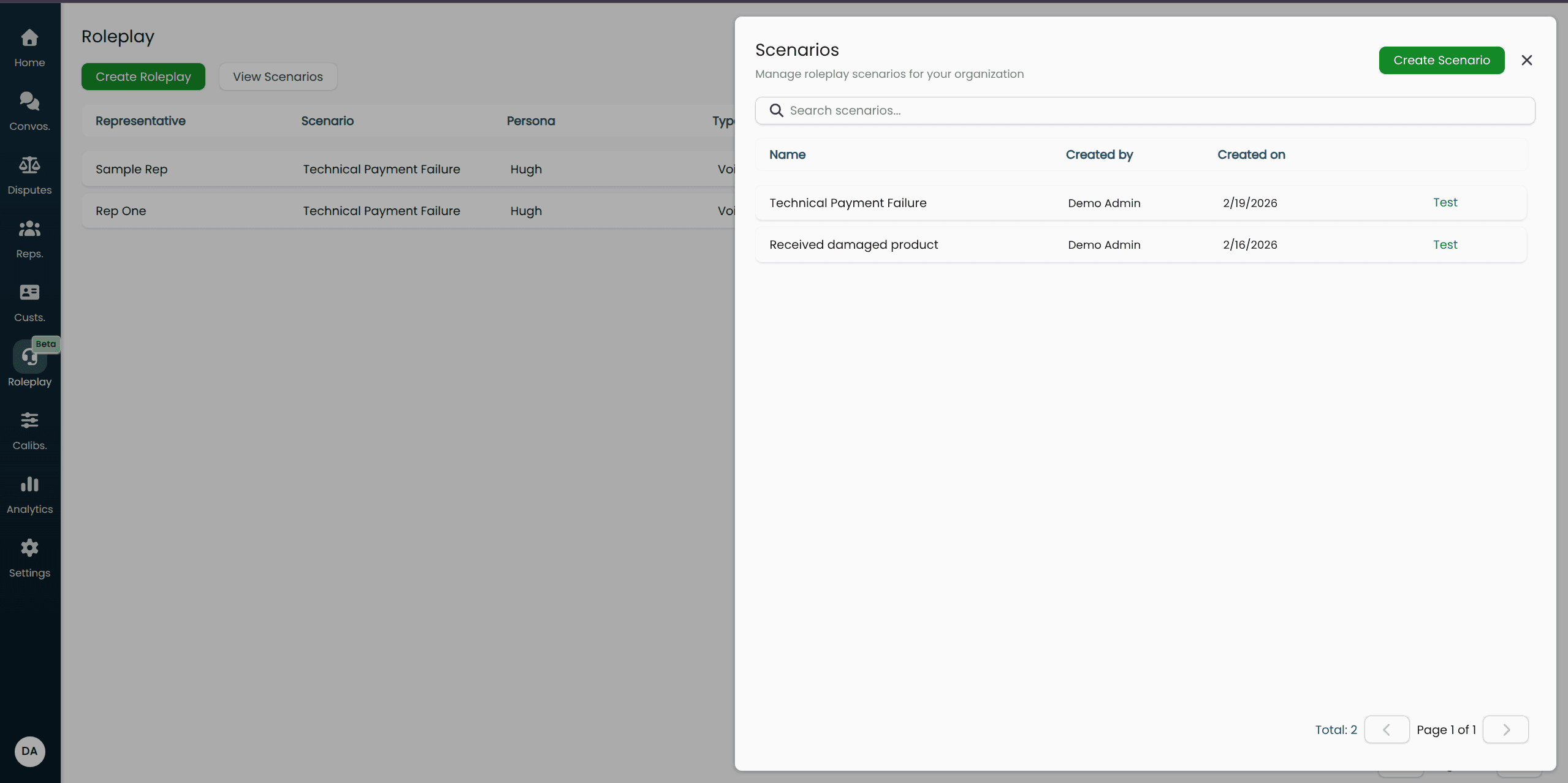Open Settings from the sidebar
Image resolution: width=1568 pixels, height=783 pixels.
tap(29, 557)
